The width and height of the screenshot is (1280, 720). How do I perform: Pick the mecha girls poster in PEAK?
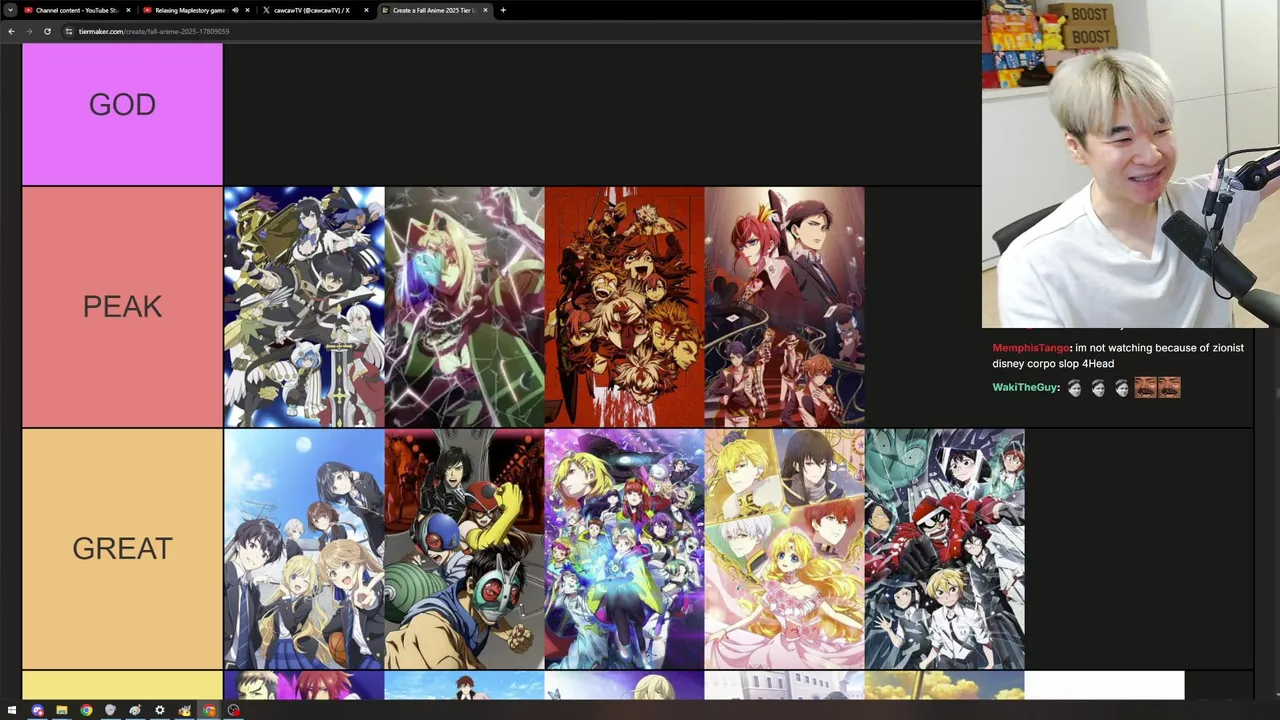point(304,307)
